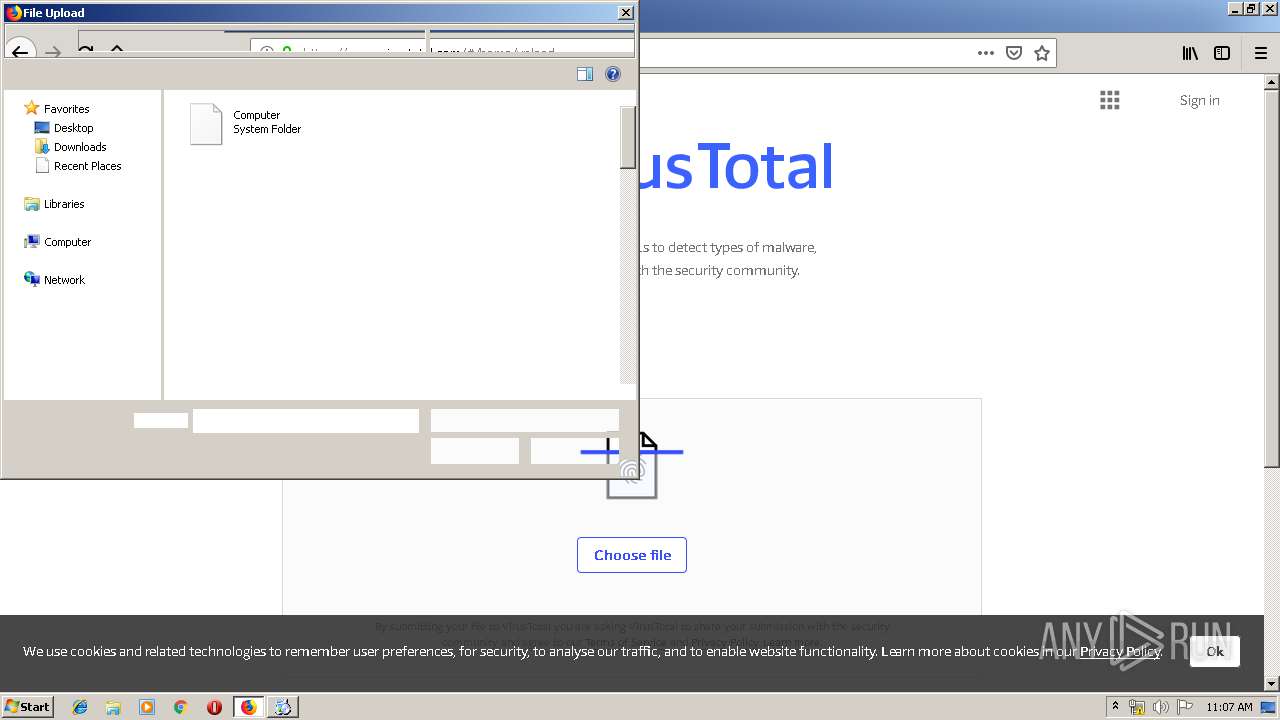
Task: Save page to Pocket icon
Action: tap(1014, 53)
